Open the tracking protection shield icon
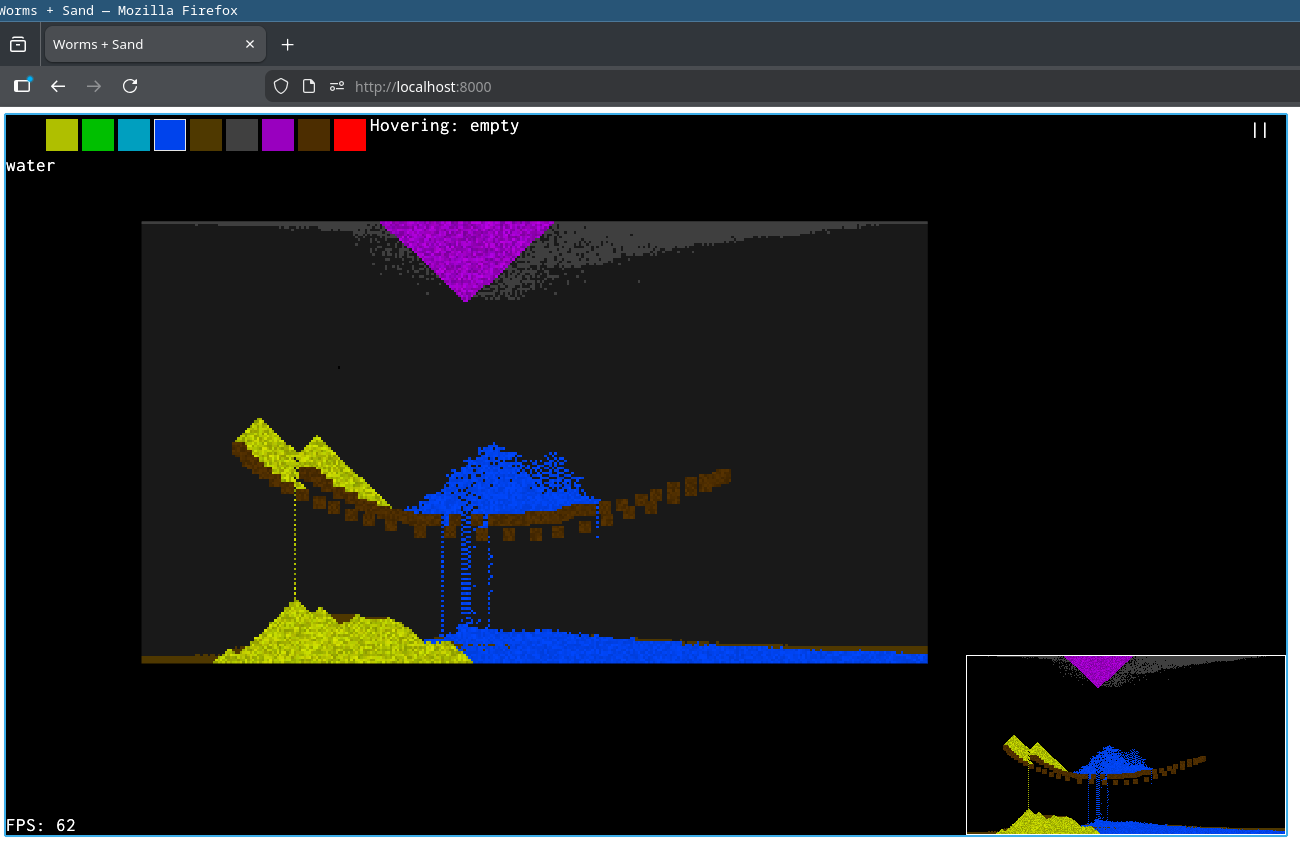The height and width of the screenshot is (857, 1300). 281,87
